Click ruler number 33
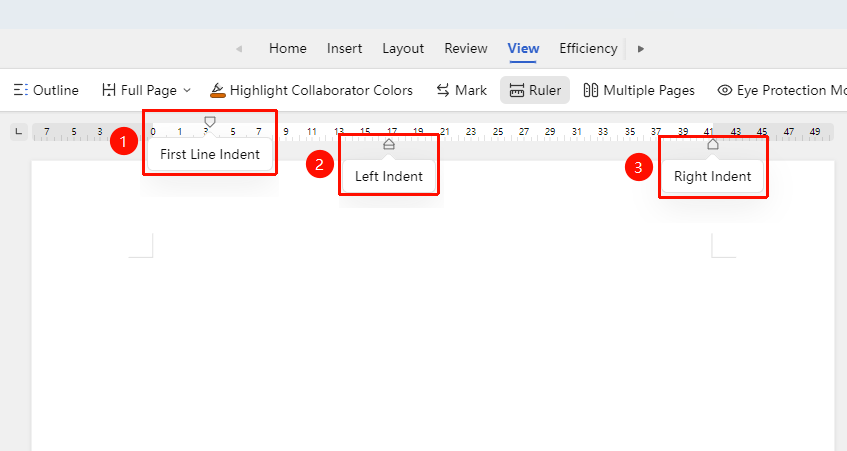Screen dimensions: 847x451 603,131
